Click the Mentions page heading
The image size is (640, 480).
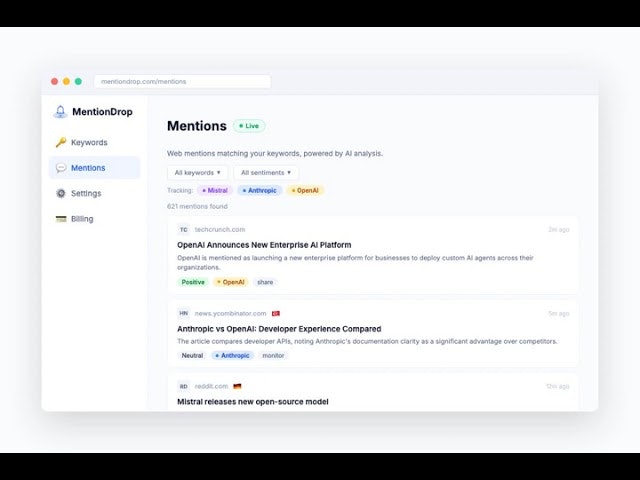[197, 126]
